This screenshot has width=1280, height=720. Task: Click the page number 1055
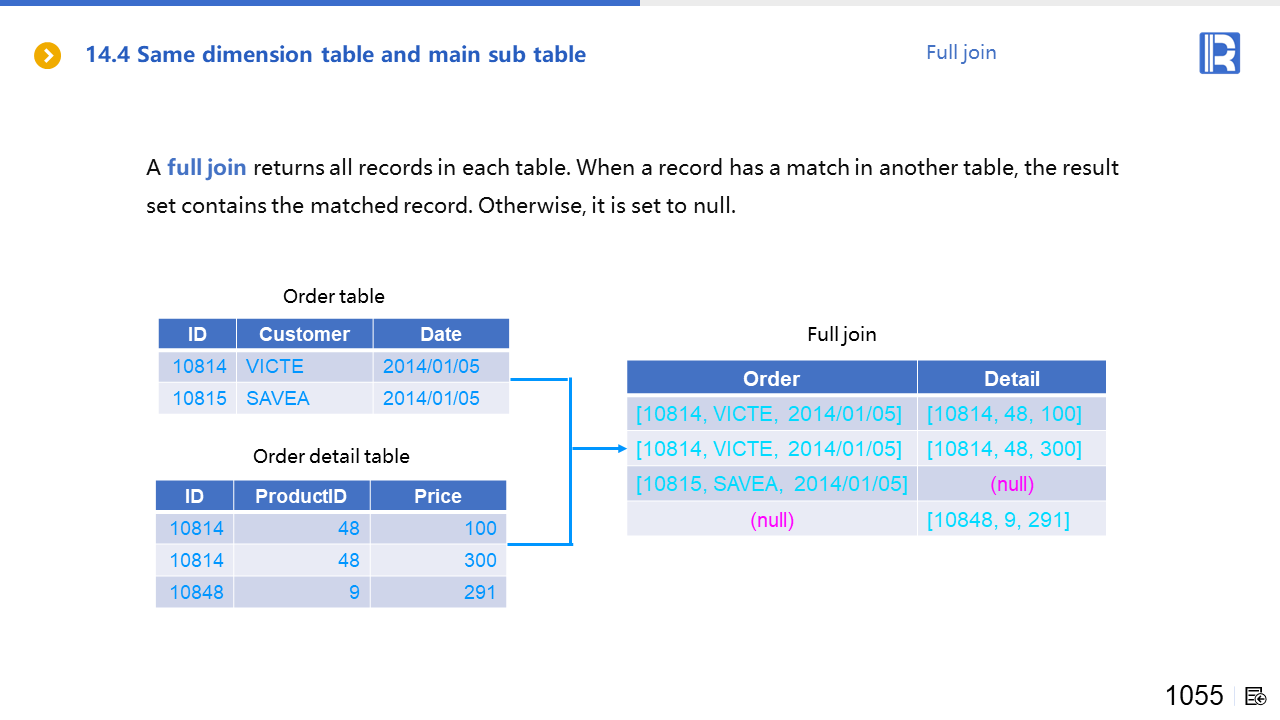tap(1194, 695)
